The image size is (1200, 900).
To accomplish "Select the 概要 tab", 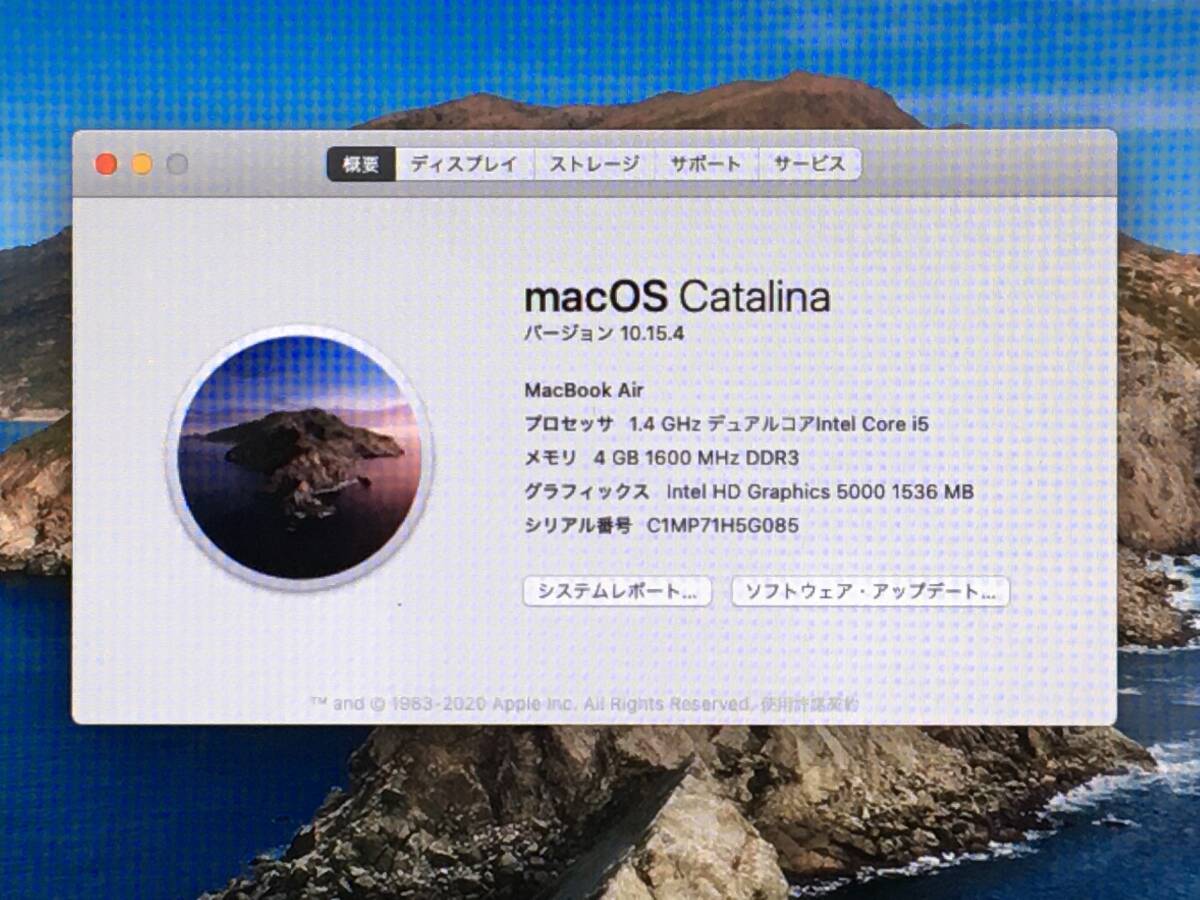I will tap(361, 164).
